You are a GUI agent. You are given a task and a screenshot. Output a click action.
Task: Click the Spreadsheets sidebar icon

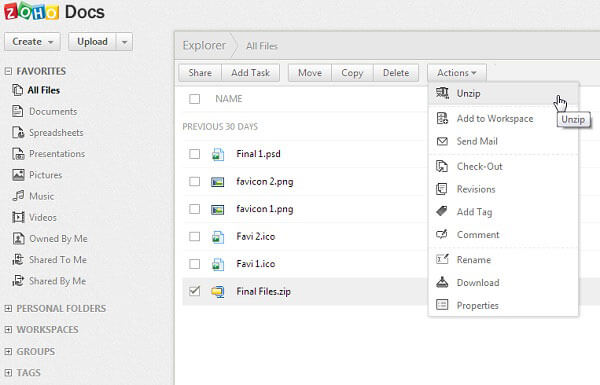coord(18,132)
